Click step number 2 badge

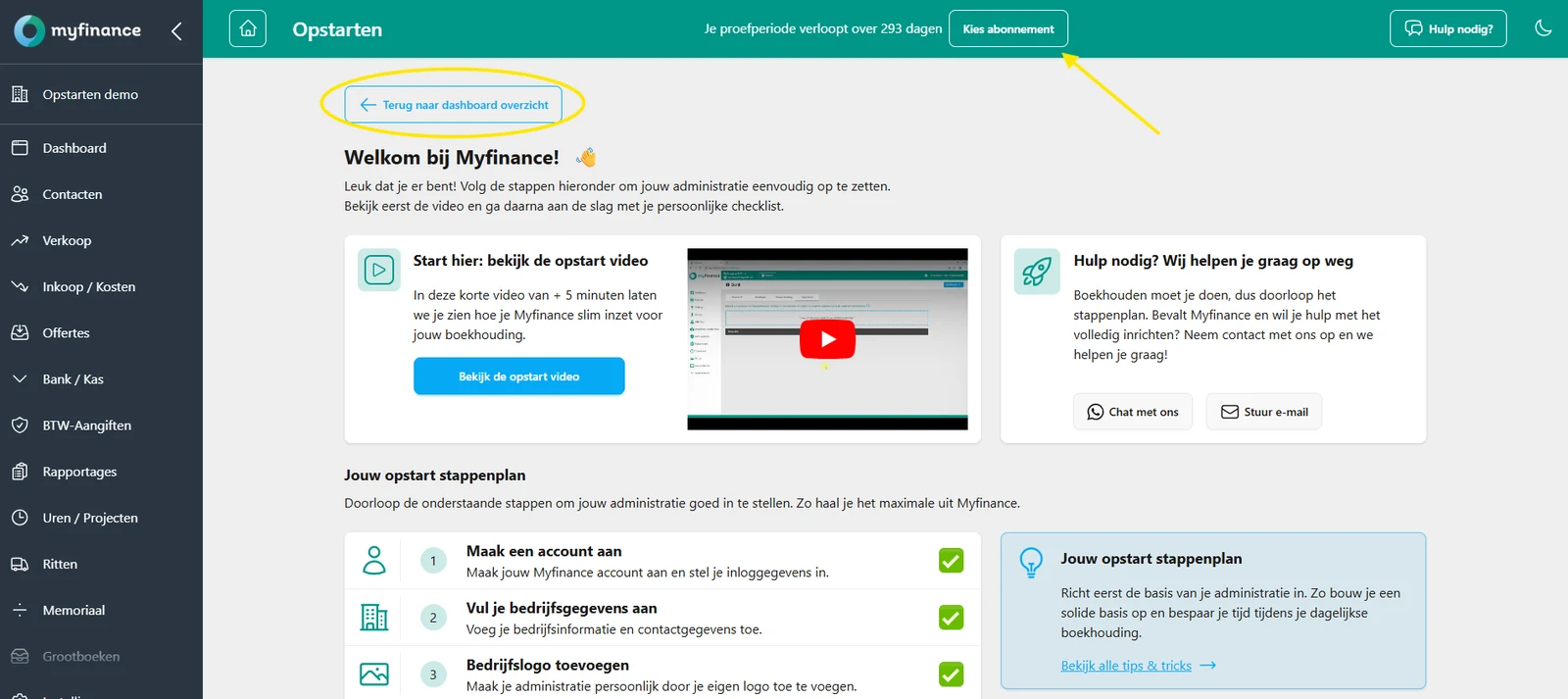tap(433, 618)
